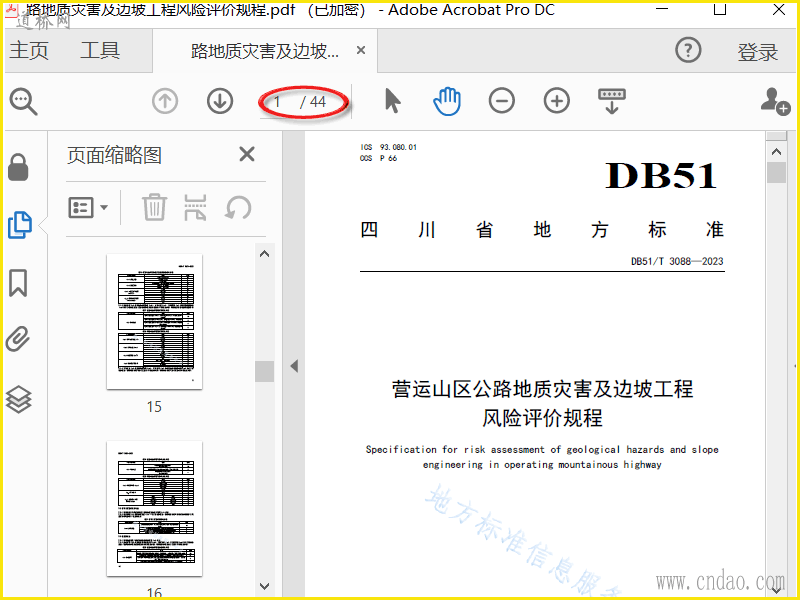
Task: Click the thumbnails panel scrollbar thumb
Action: point(264,371)
